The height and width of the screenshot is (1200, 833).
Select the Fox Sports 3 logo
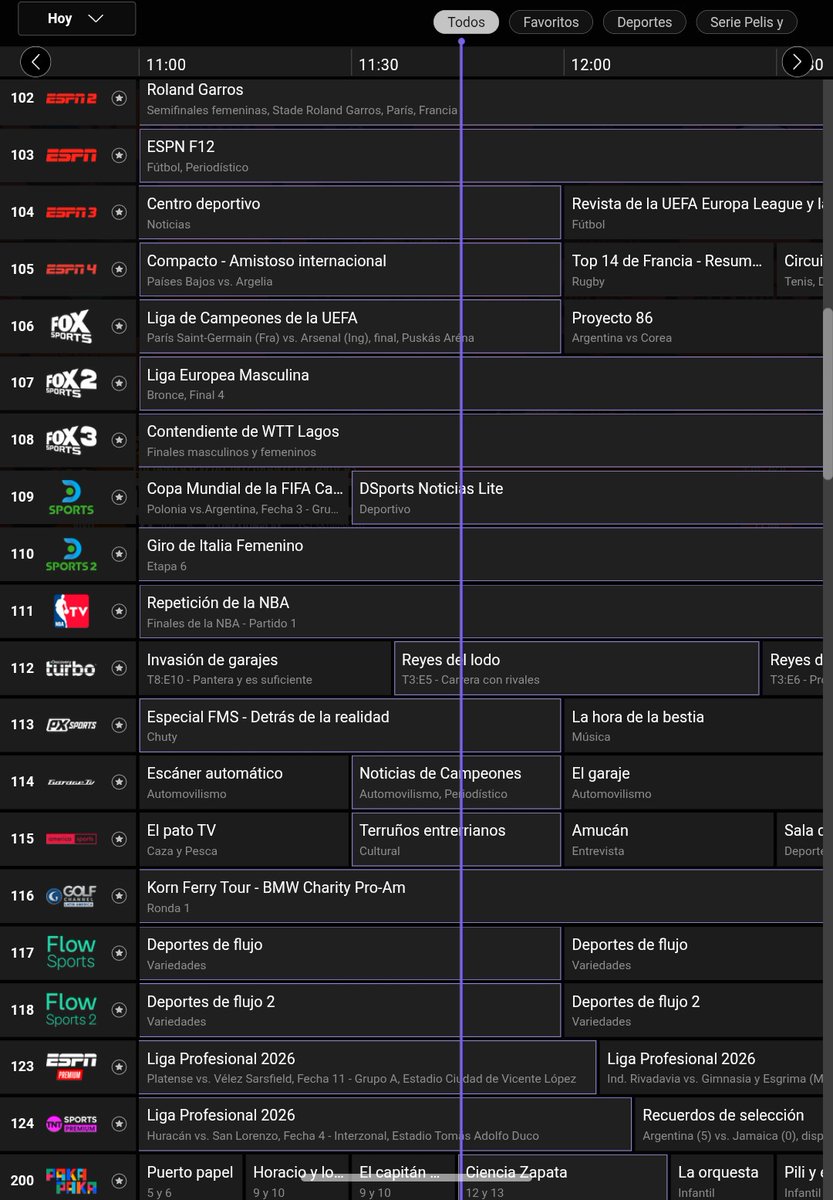point(71,440)
